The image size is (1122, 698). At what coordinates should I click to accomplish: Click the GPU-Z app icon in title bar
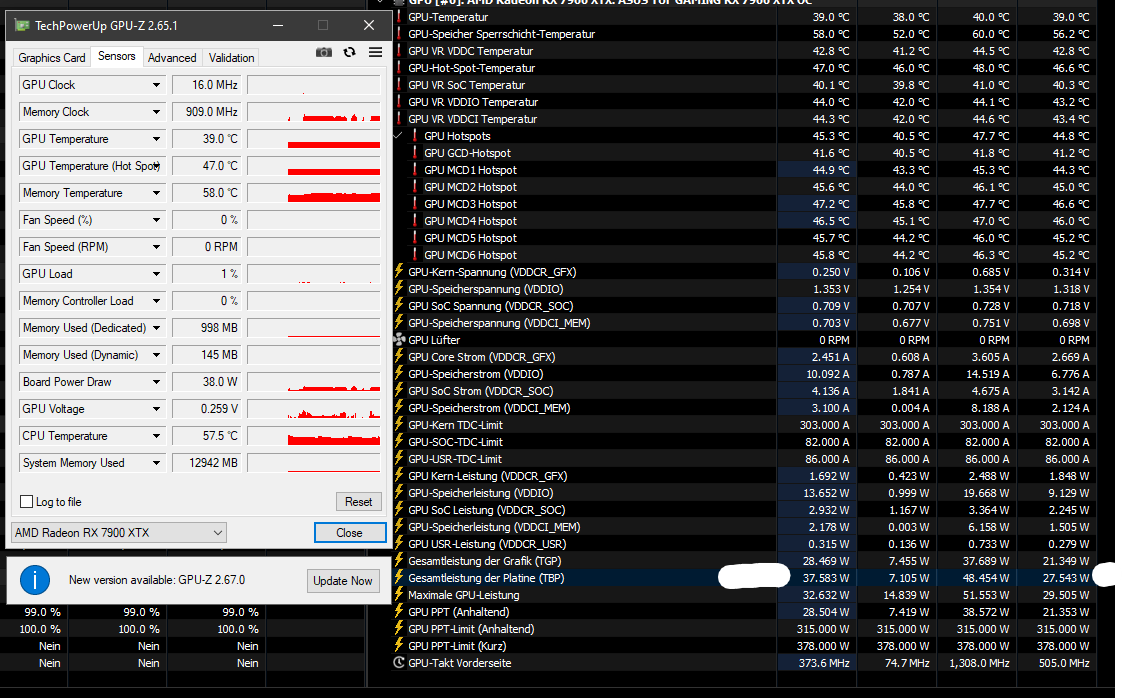pos(22,26)
